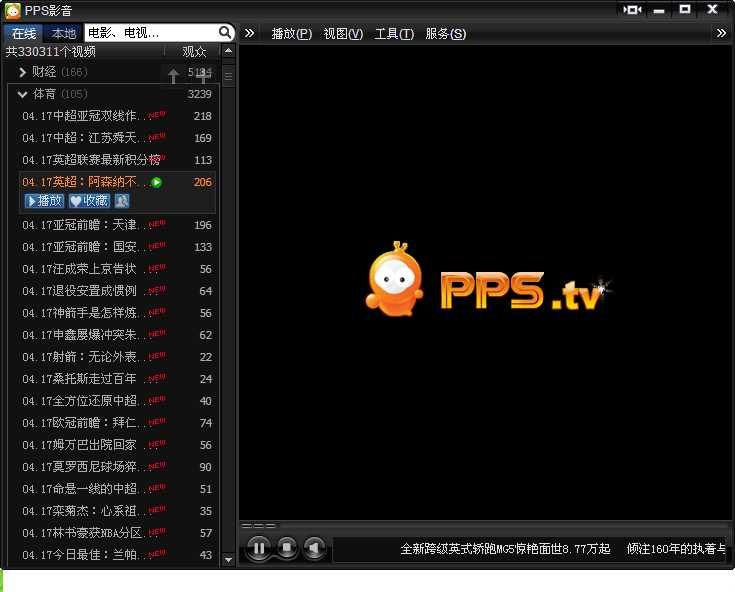Click the playback progress bar handle
The height and width of the screenshot is (592, 735).
point(258,525)
